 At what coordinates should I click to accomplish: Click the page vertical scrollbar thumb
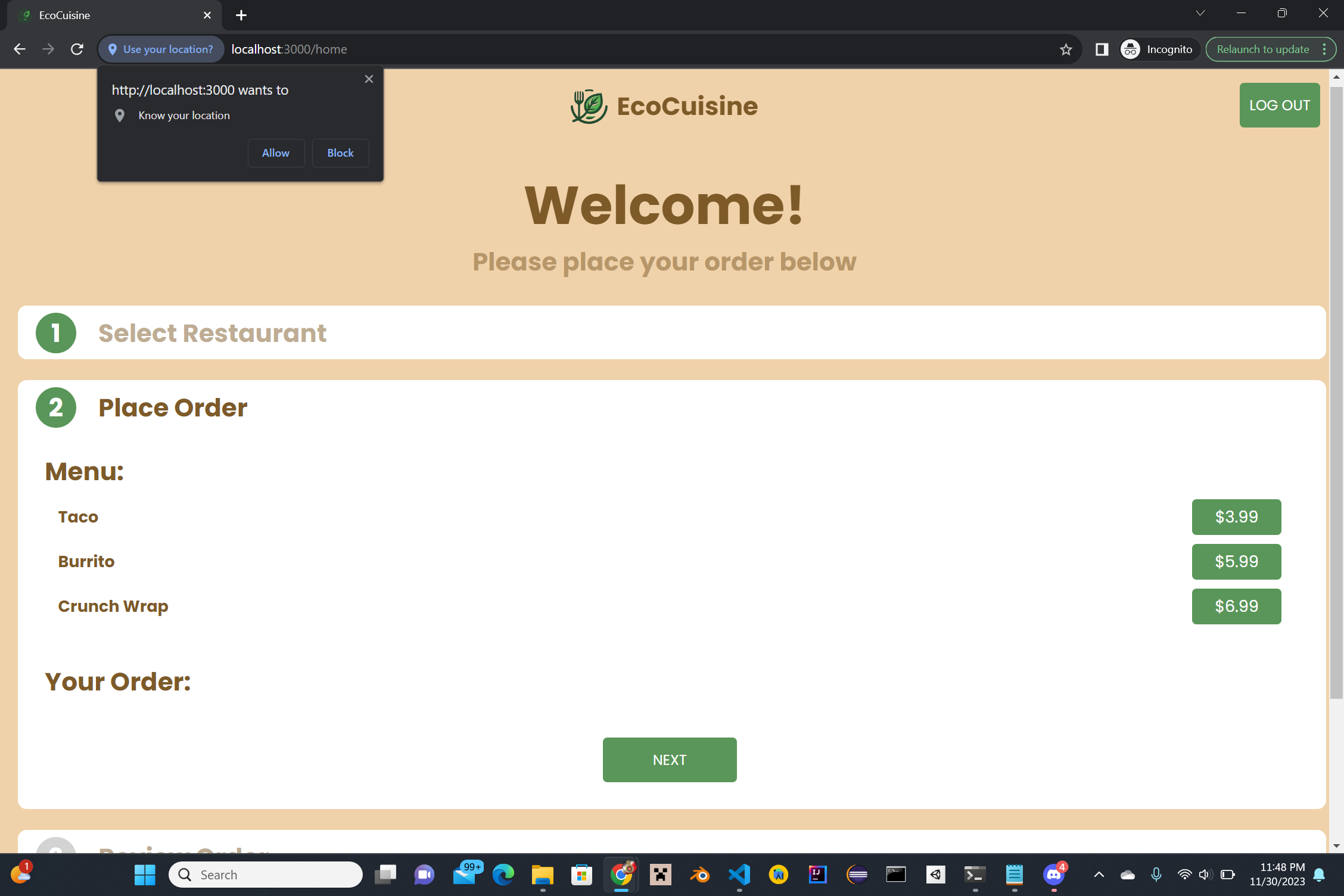[x=1336, y=393]
